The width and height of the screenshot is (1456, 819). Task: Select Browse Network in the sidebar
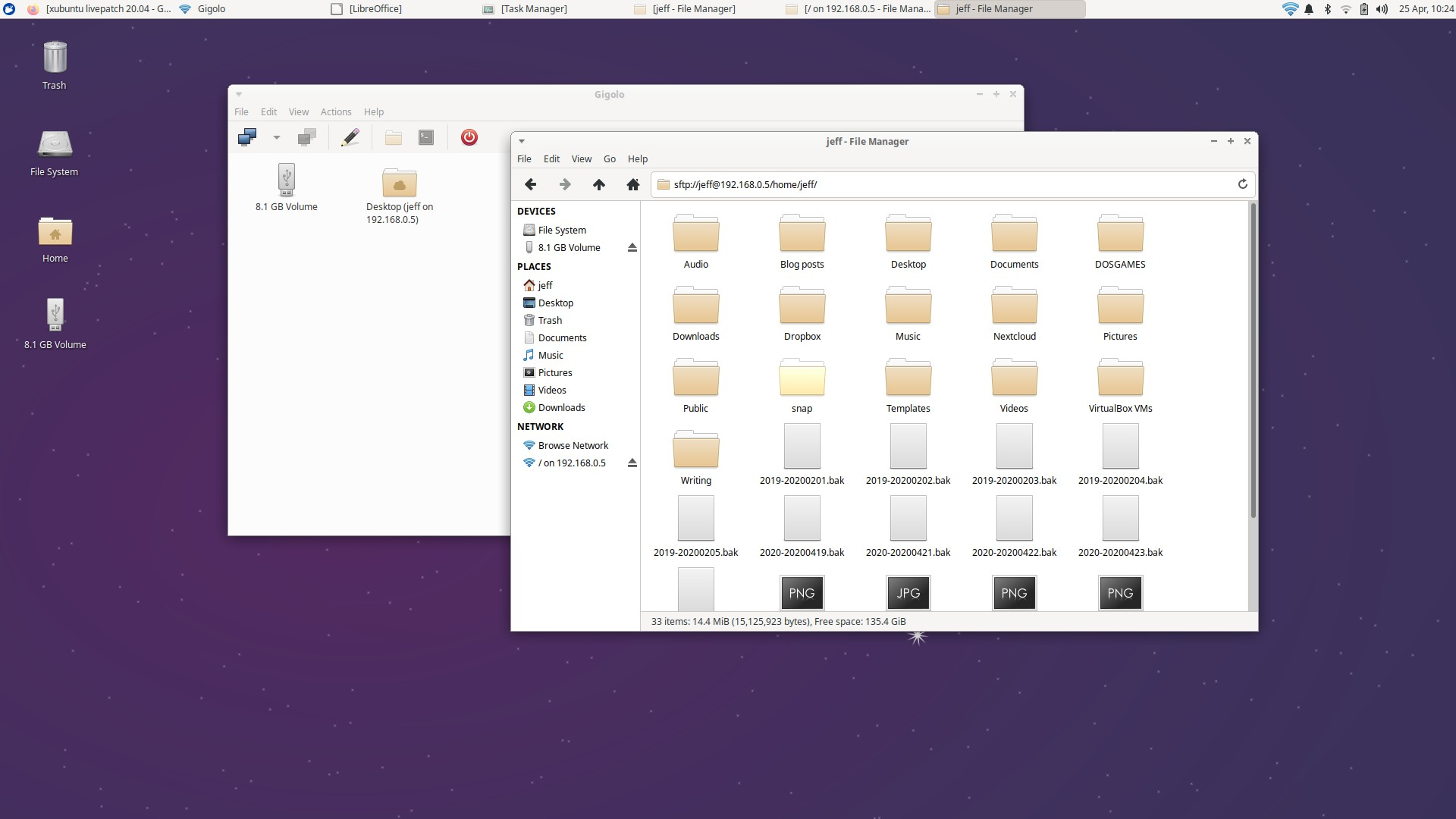[x=573, y=446]
